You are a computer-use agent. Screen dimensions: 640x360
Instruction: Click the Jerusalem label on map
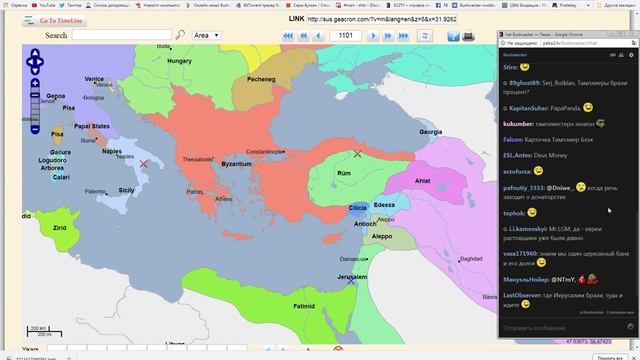352,277
